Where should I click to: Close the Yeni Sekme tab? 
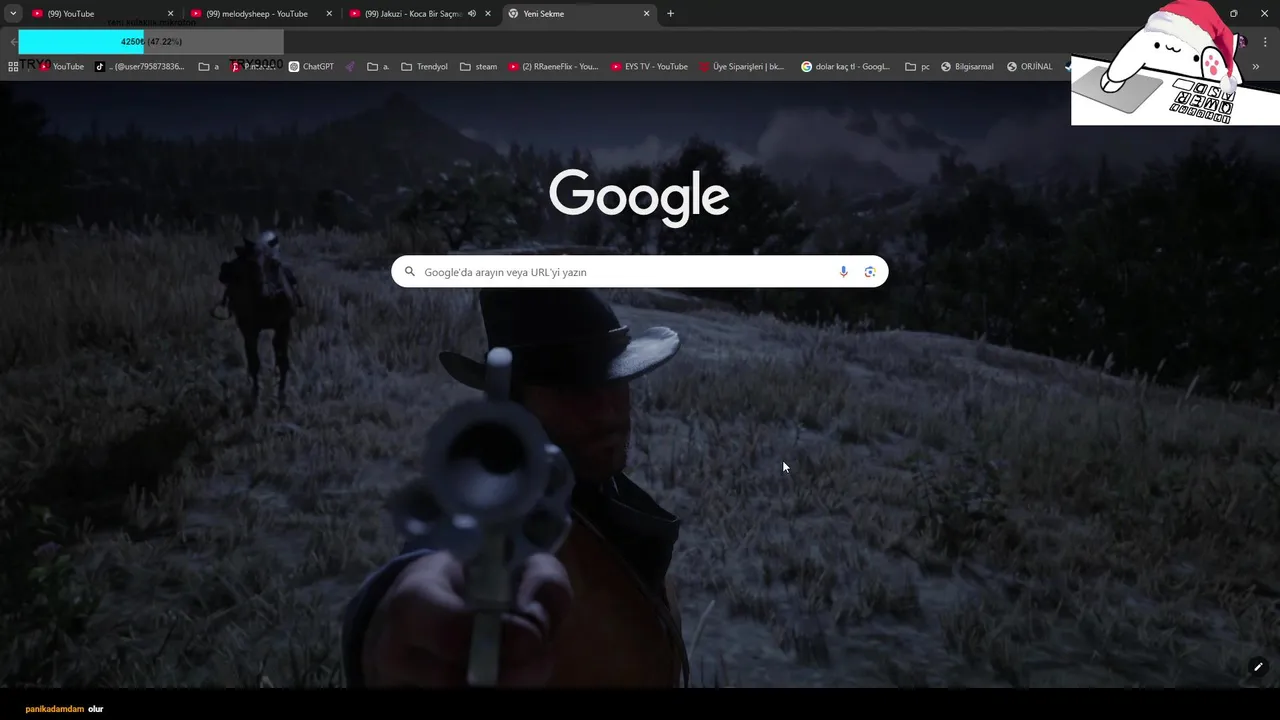pos(646,14)
